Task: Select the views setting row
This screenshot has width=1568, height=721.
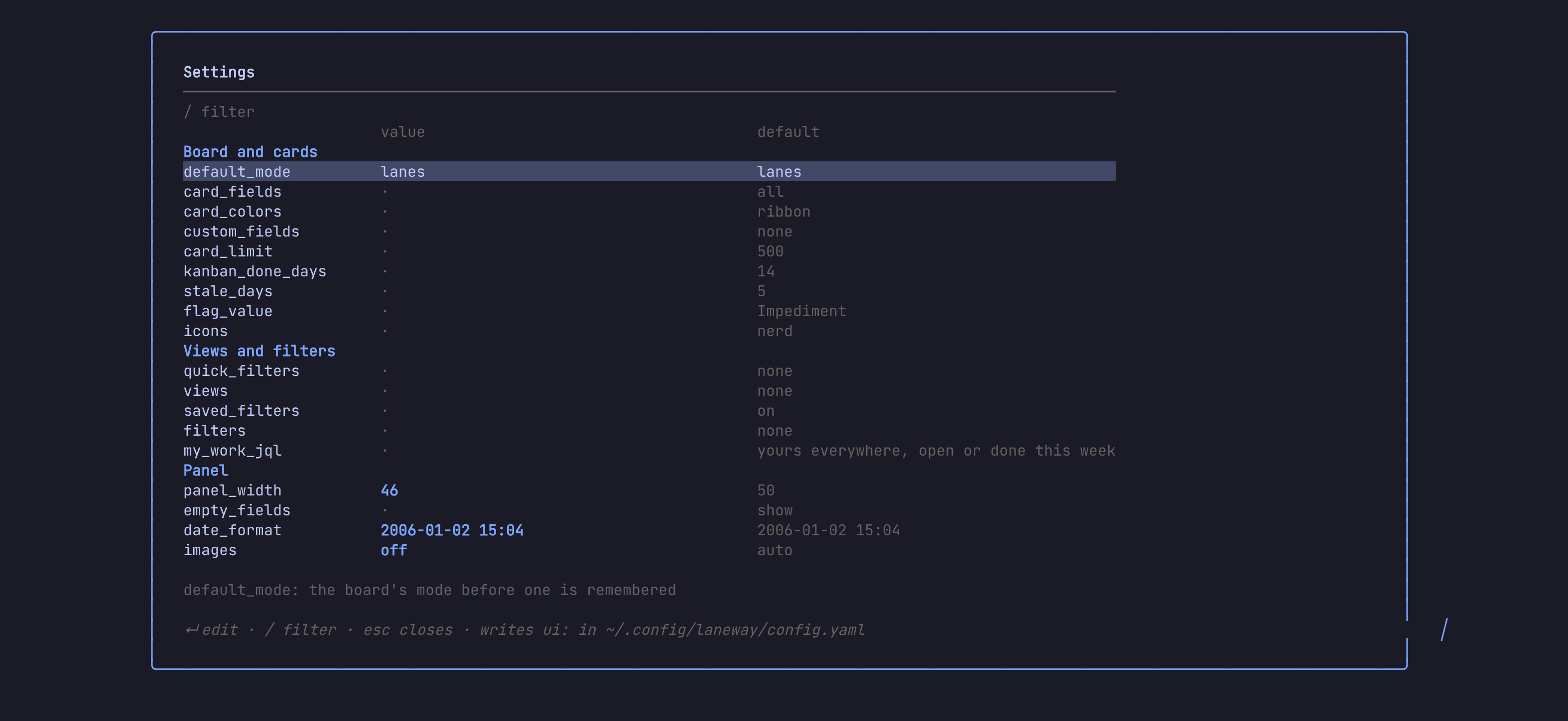Action: pos(649,390)
